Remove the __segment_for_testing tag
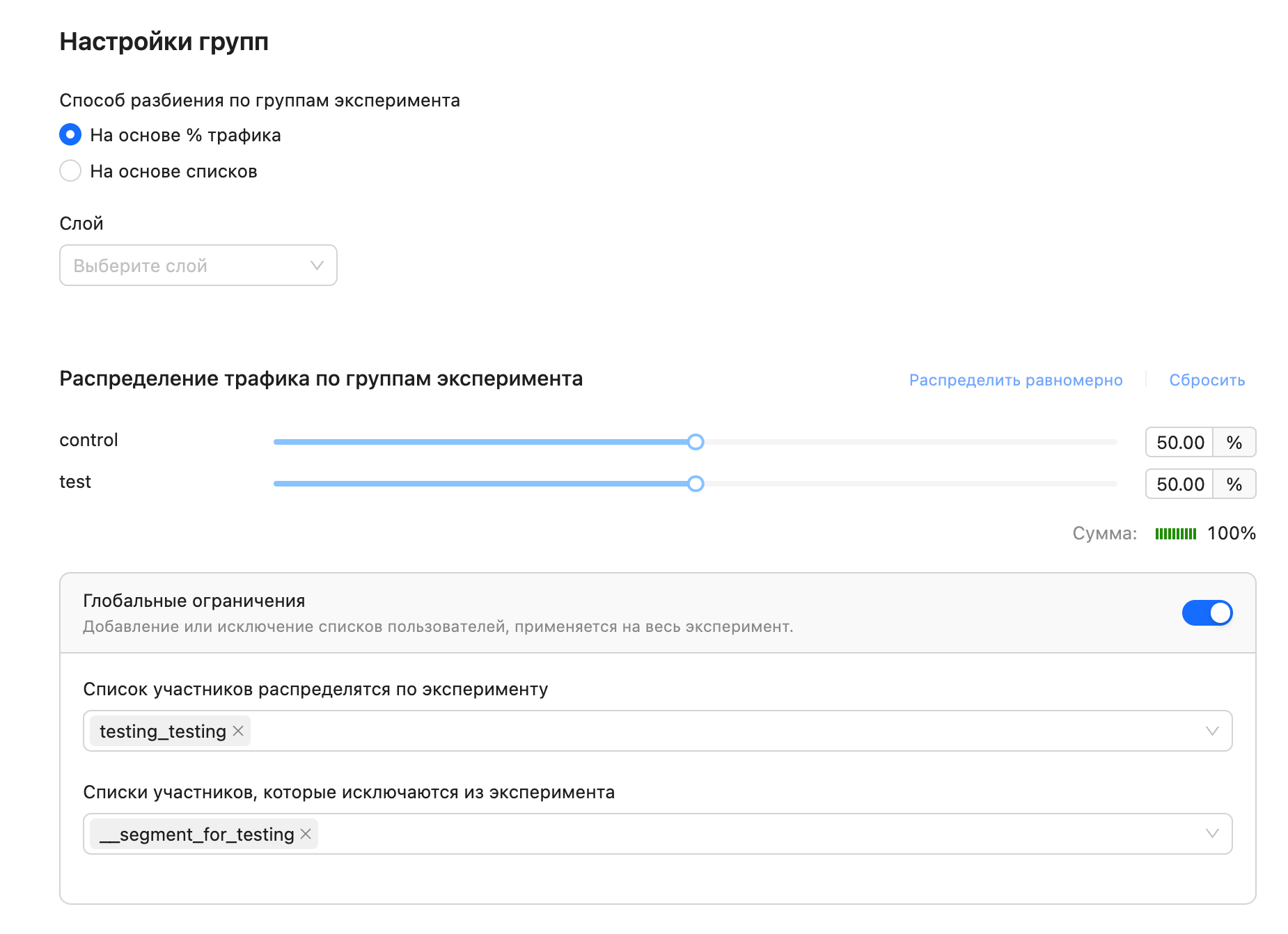The width and height of the screenshot is (1288, 934). click(306, 834)
